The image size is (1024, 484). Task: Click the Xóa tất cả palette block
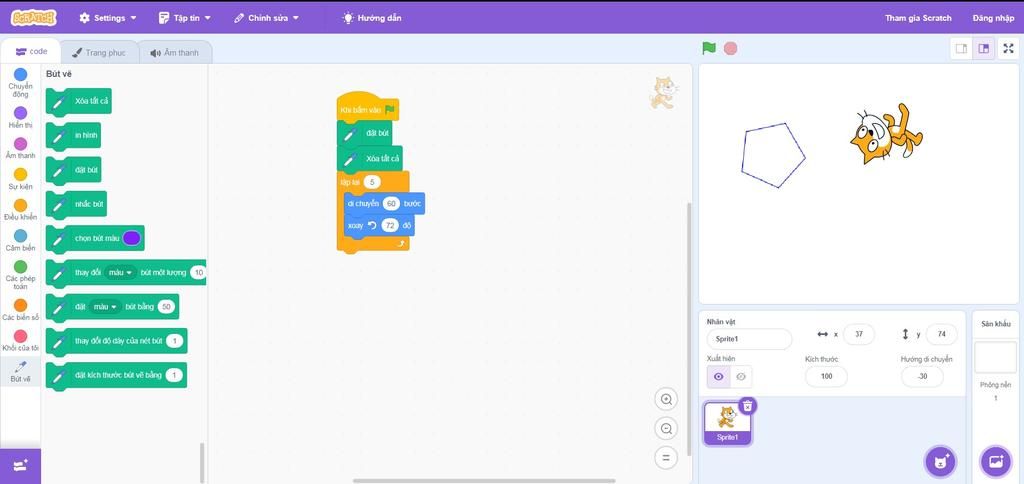coord(79,101)
